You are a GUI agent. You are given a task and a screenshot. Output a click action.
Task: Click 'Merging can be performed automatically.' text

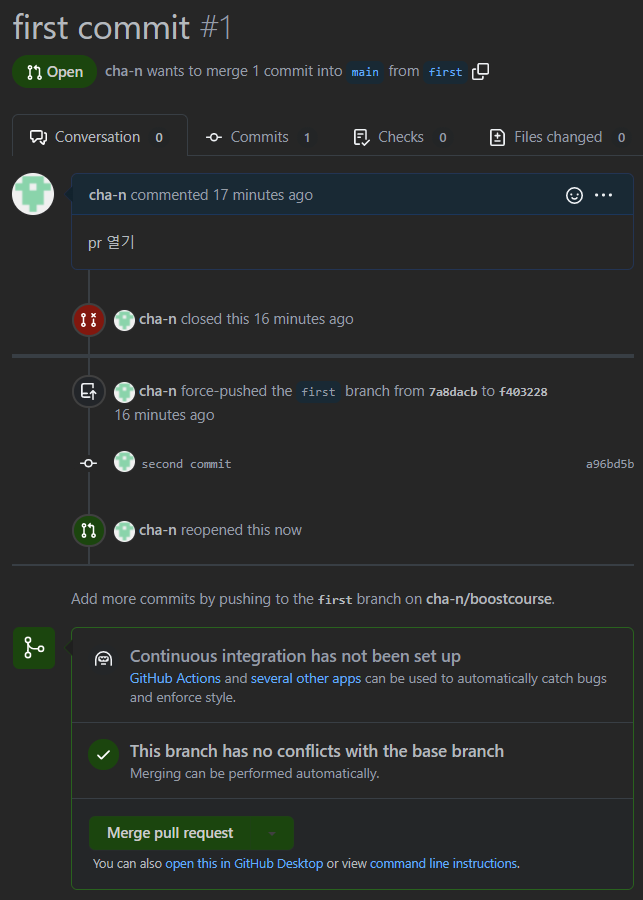coord(254,774)
